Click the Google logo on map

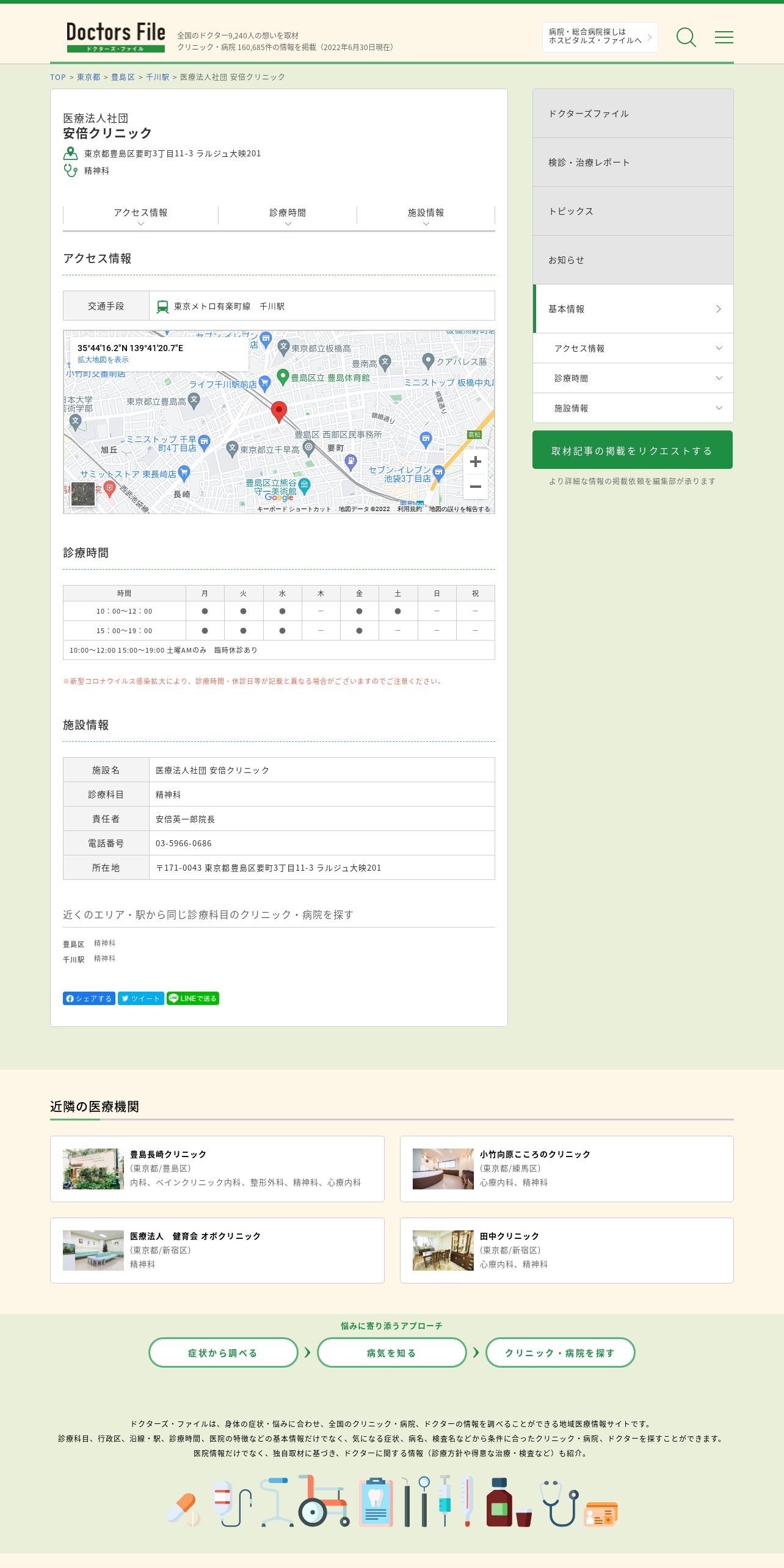[x=279, y=498]
